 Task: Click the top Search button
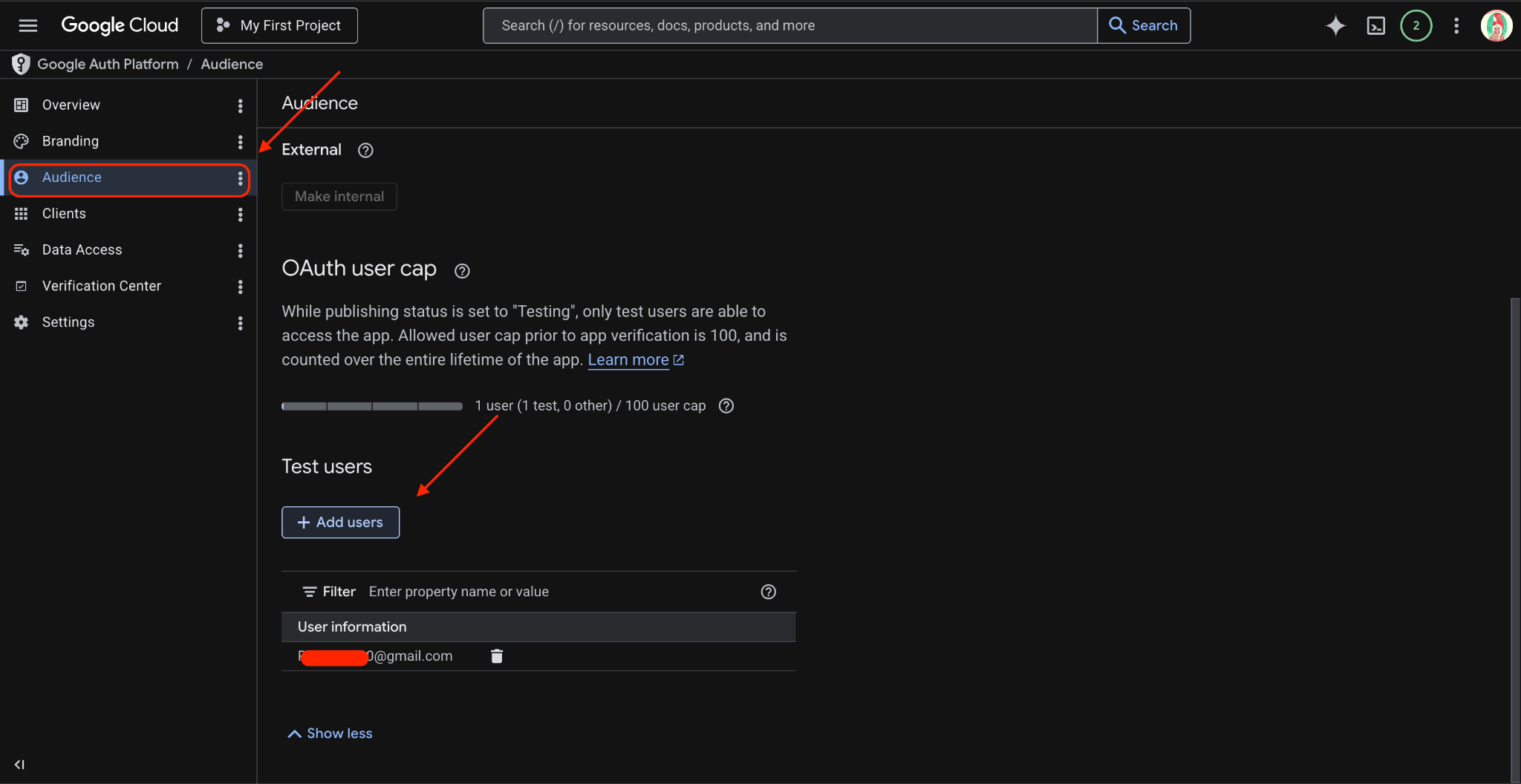pyautogui.click(x=1144, y=25)
